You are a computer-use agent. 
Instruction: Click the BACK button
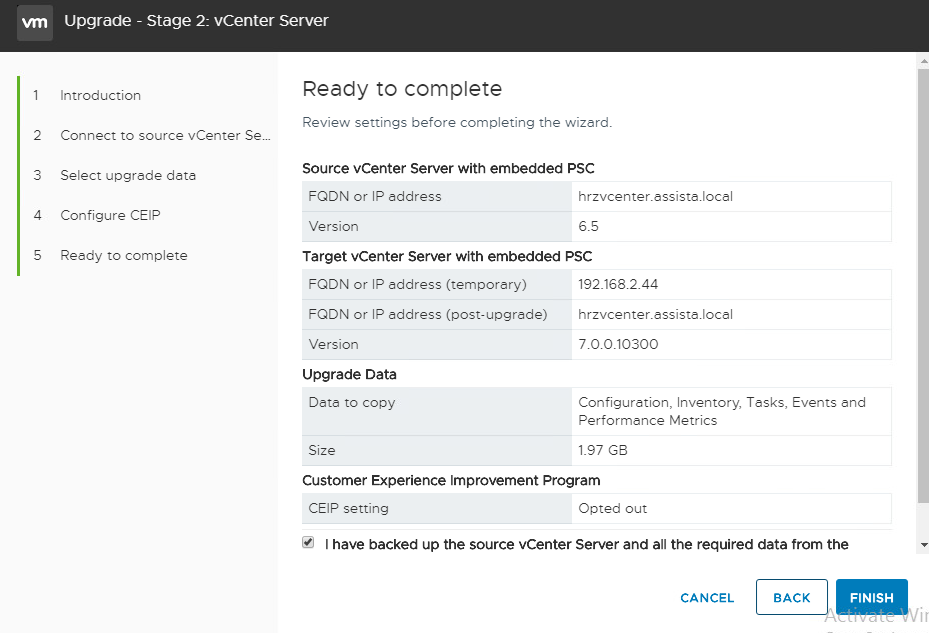point(792,597)
